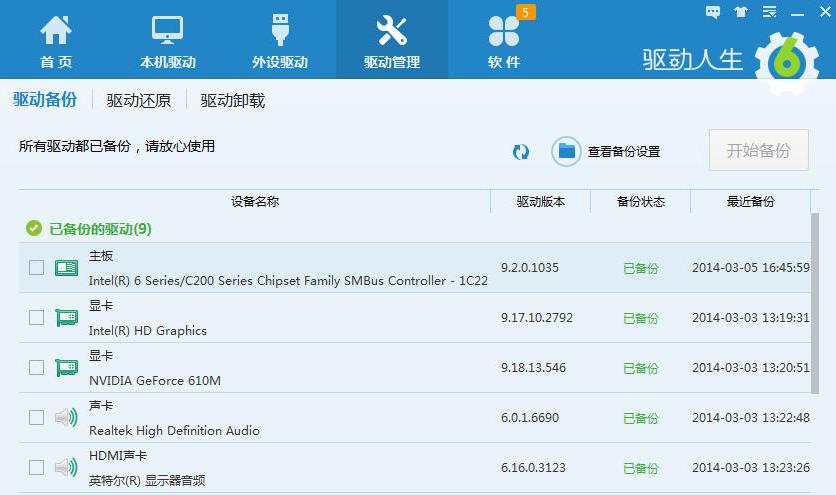Collapse the 已备份的驱动(9) group
Screen dimensions: 836x495
pos(33,229)
